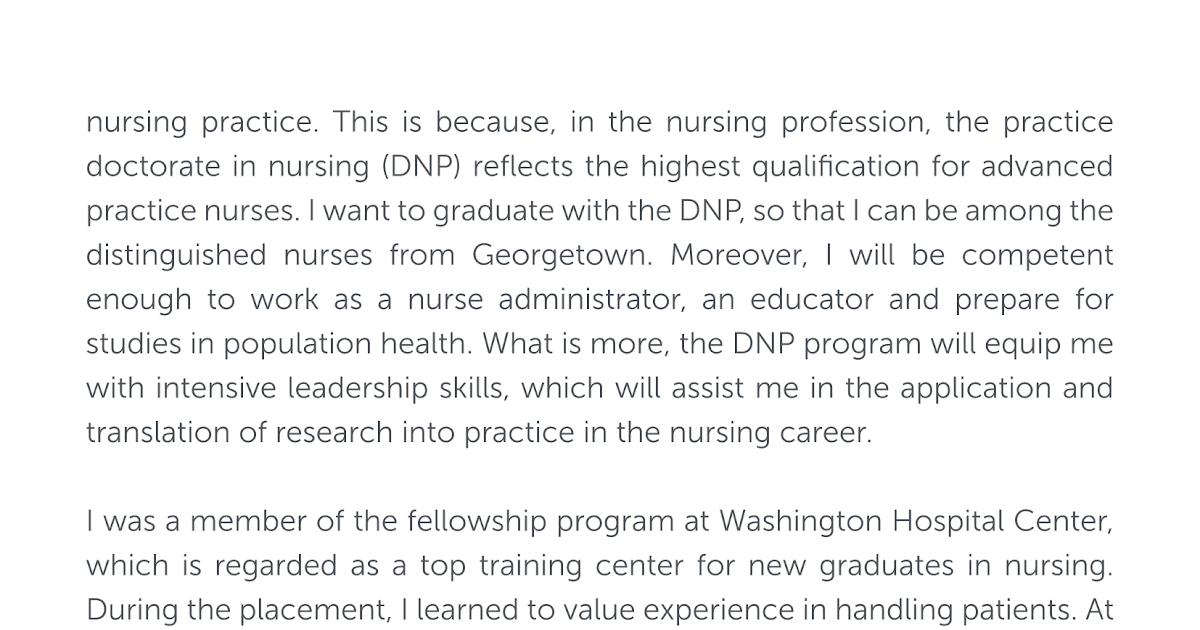Click the word "population" in the paragraph
The height and width of the screenshot is (630, 1200).
point(298,345)
